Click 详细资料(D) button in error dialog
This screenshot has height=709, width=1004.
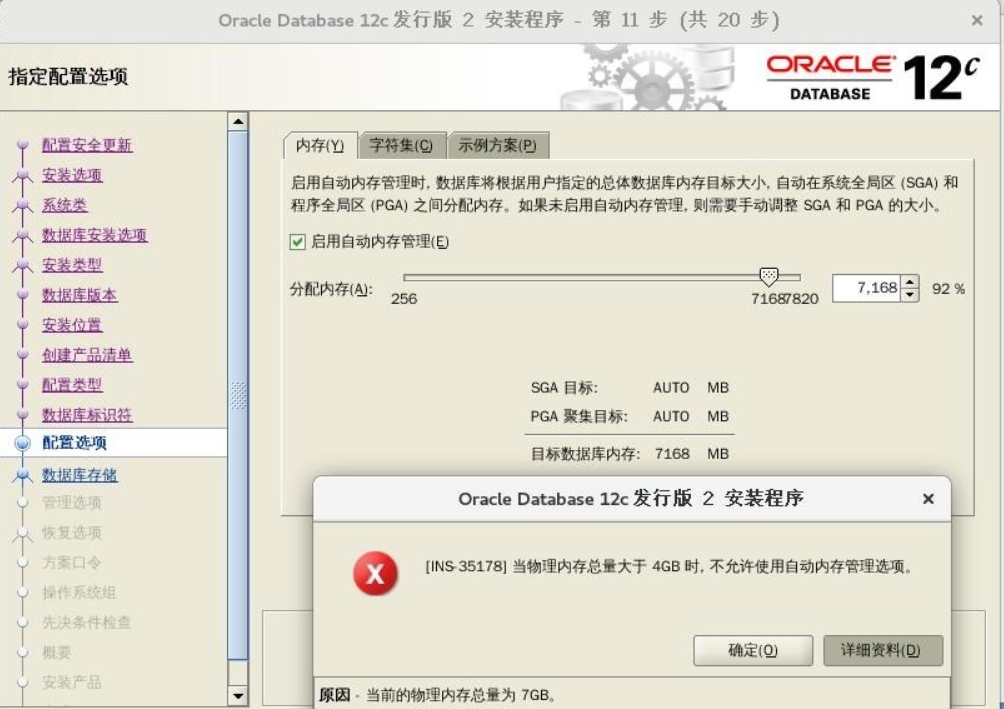[x=883, y=650]
